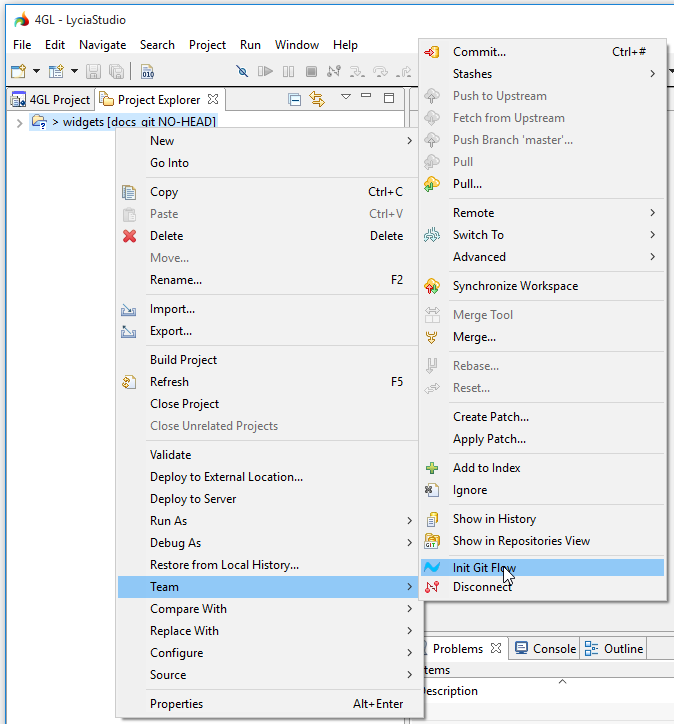Click the Collapse All icon in Project Explorer
The width and height of the screenshot is (674, 724).
tap(294, 99)
